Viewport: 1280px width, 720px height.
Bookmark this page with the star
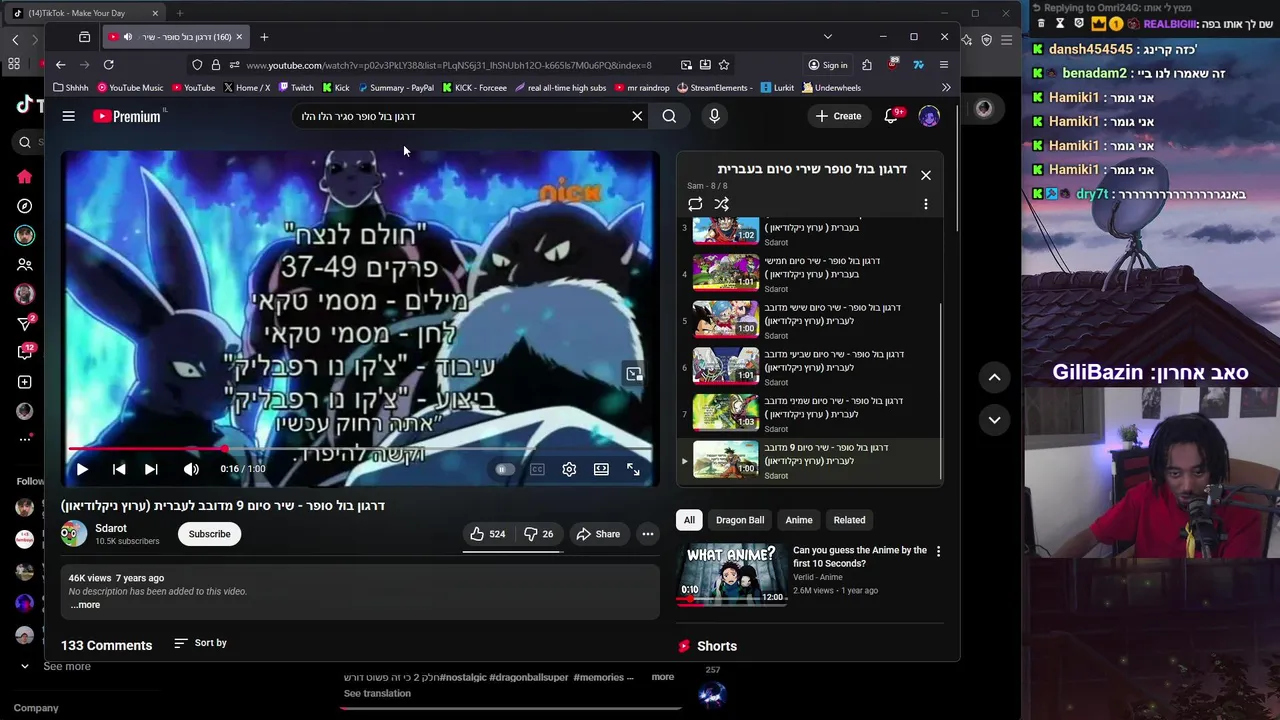(724, 65)
